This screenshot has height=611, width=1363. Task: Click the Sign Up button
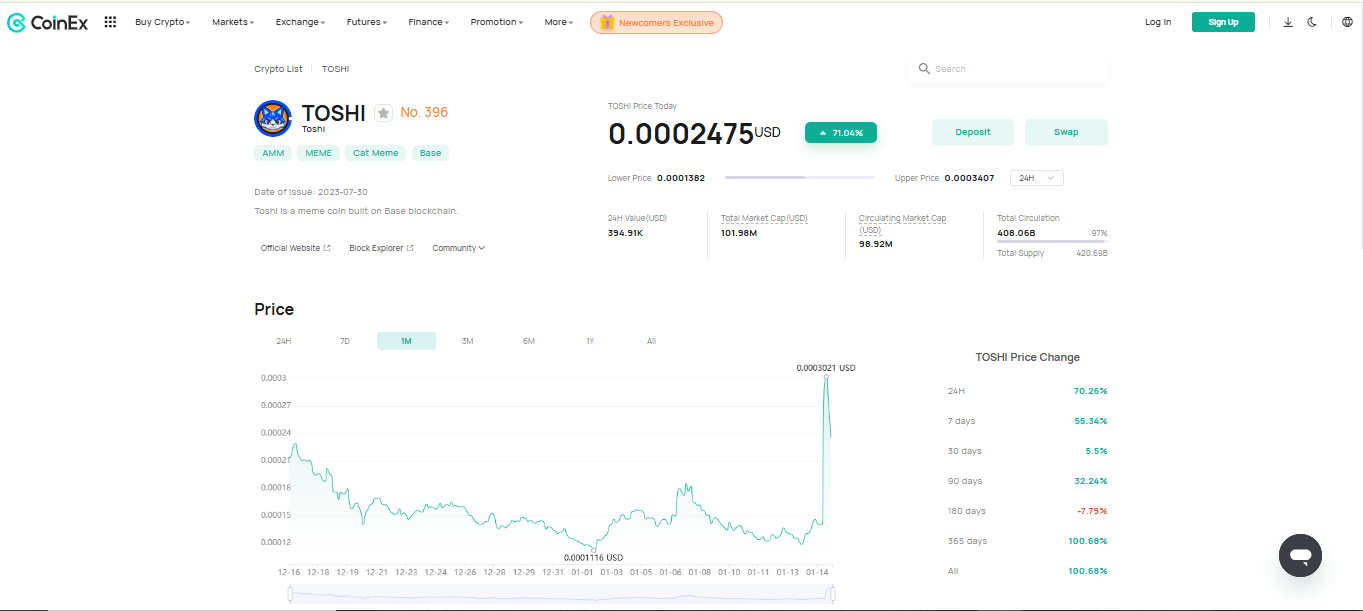[x=1222, y=22]
